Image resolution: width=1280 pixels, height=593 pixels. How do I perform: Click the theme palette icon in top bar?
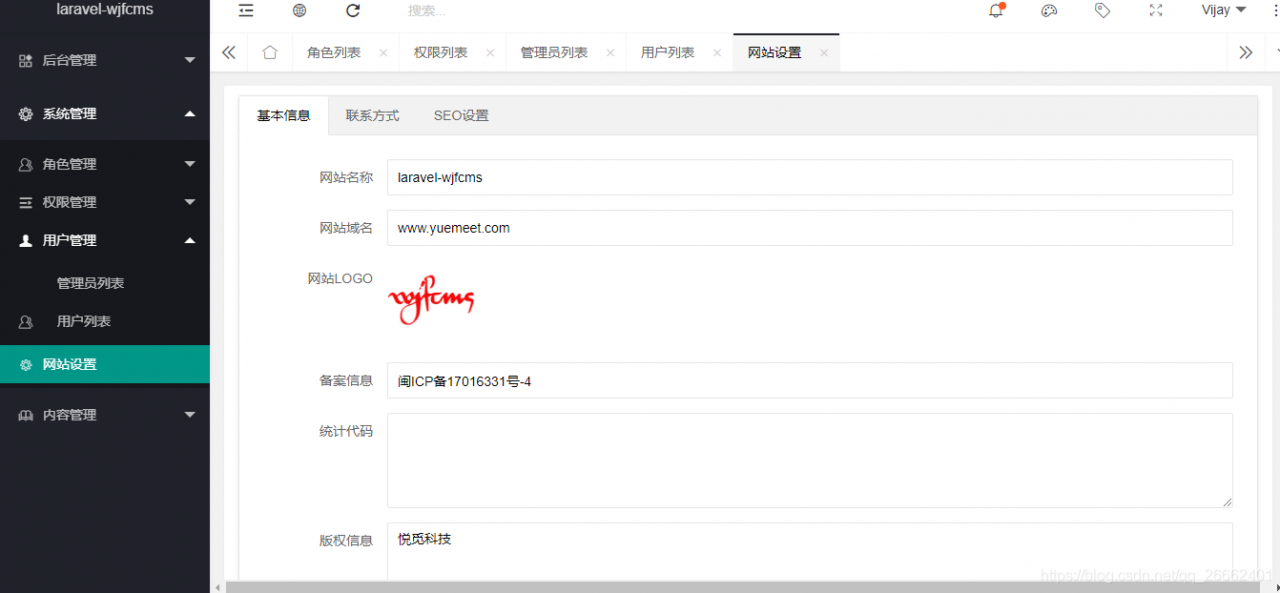point(1049,11)
